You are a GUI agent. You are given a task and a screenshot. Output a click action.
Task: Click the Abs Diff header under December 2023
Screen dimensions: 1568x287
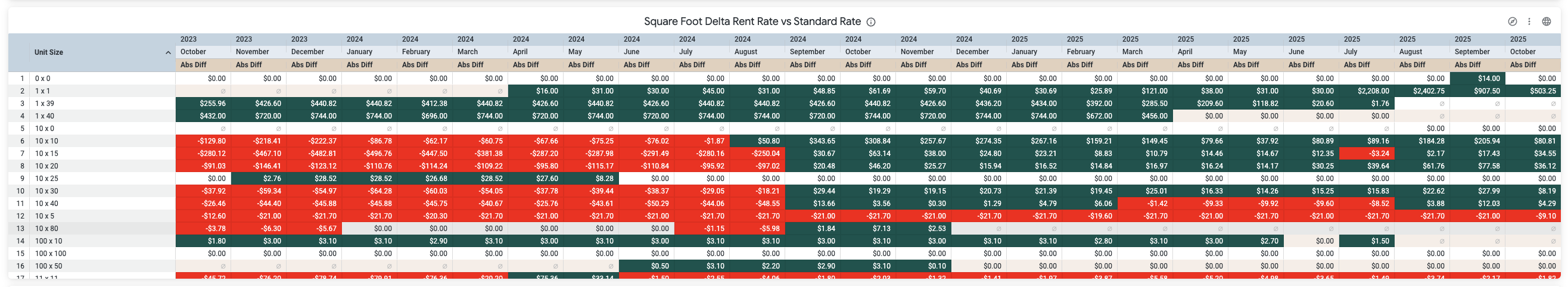coord(304,64)
